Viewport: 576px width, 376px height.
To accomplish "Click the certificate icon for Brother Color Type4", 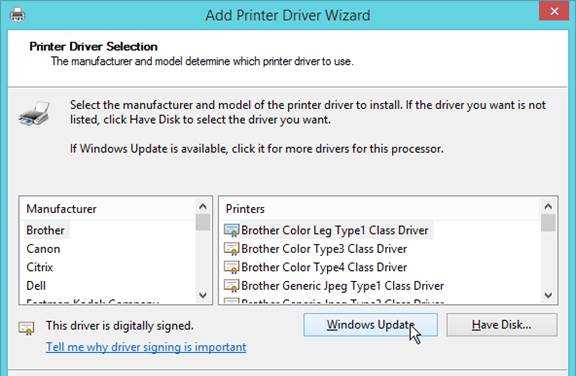I will coord(231,267).
